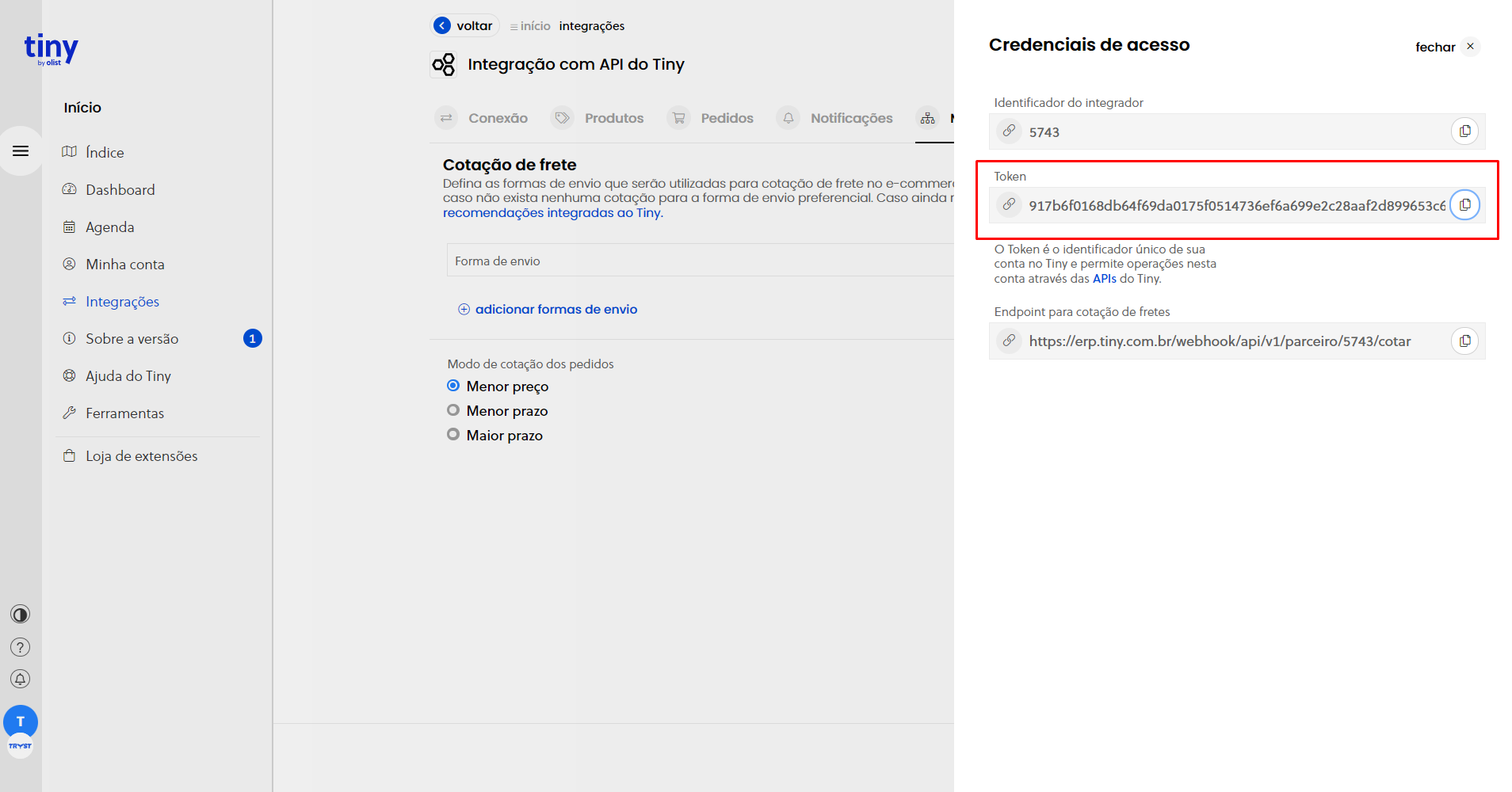Copy the freight quote endpoint URL
The height and width of the screenshot is (792, 1512).
[1465, 341]
